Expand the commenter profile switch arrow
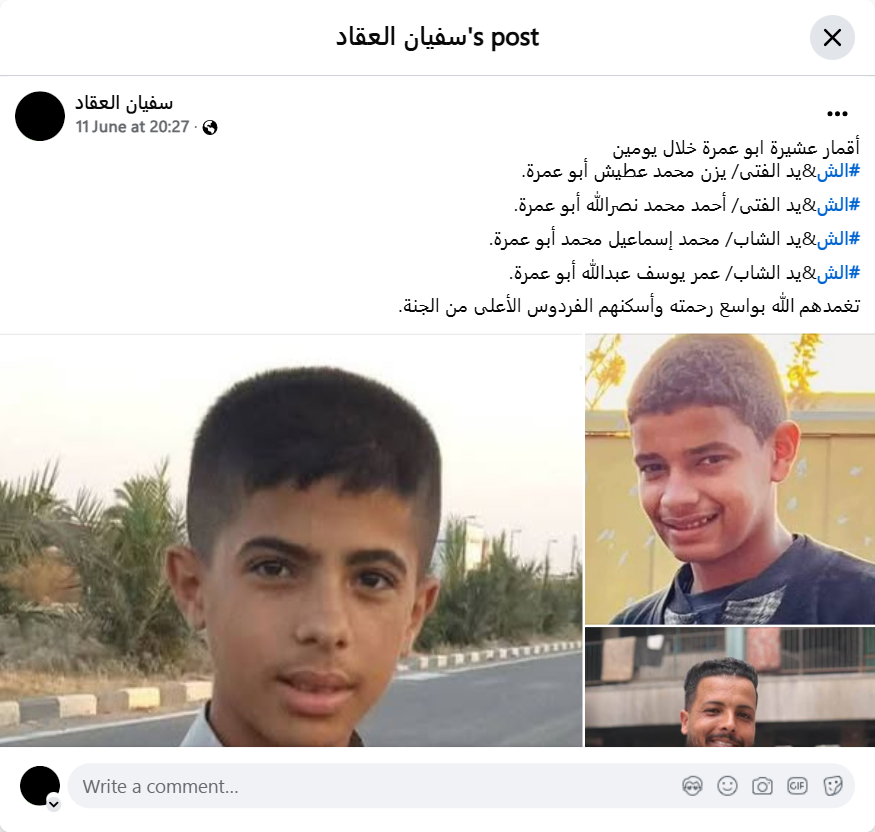The image size is (875, 832). point(54,804)
